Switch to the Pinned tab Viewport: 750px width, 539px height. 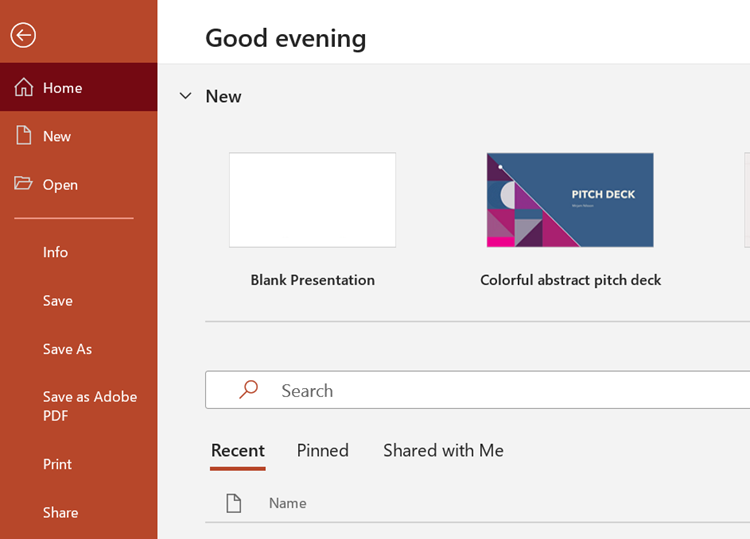tap(323, 450)
